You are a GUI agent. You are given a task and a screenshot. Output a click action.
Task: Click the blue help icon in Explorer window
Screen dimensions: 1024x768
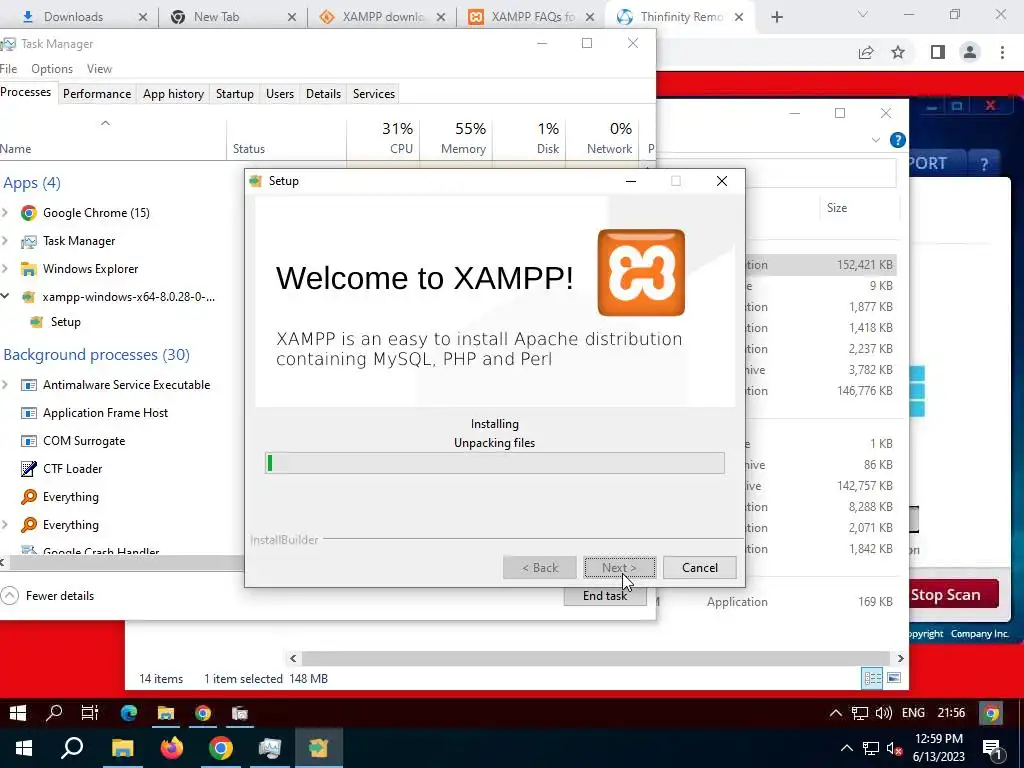click(x=898, y=140)
